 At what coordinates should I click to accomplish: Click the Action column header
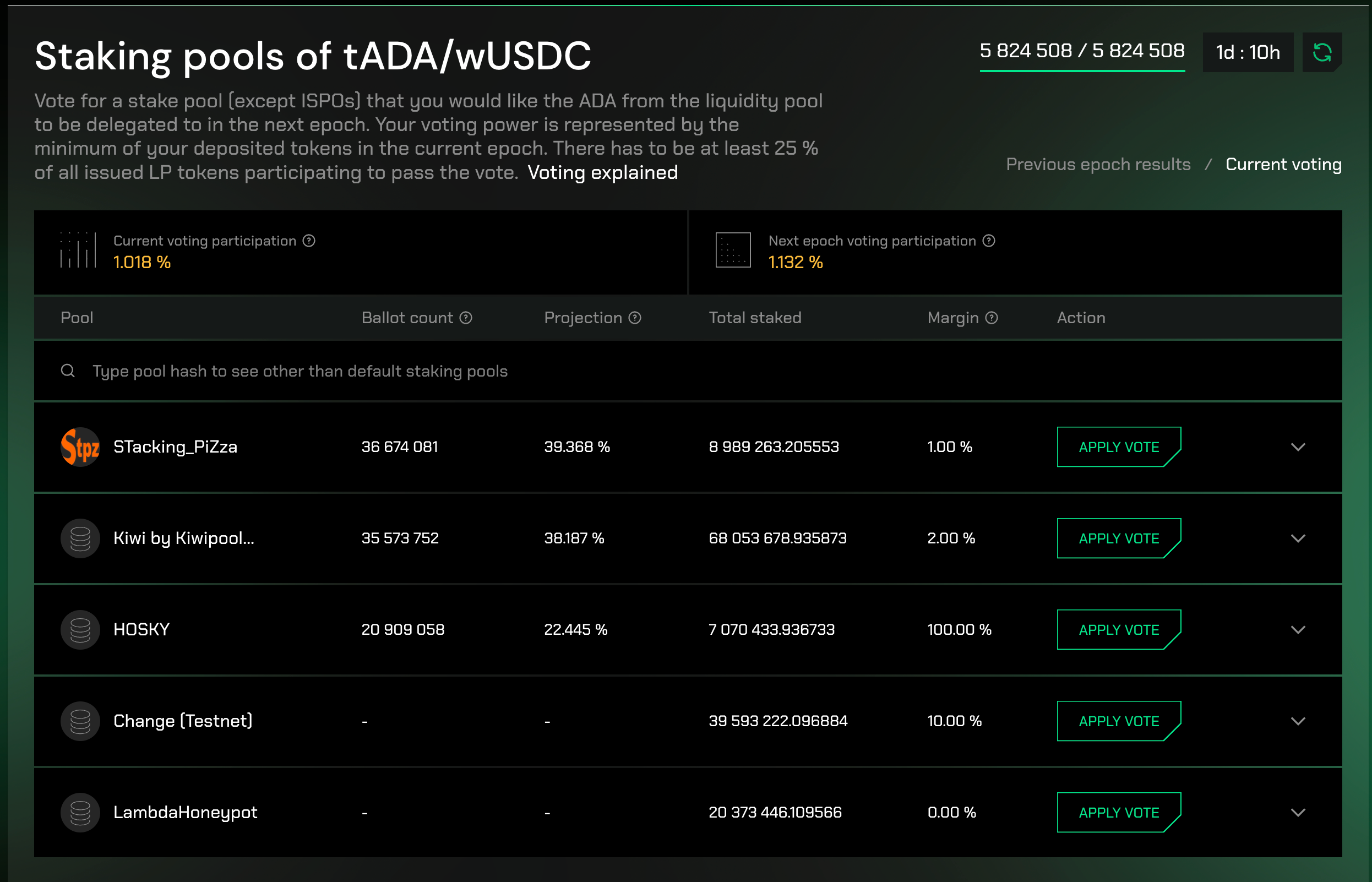(x=1081, y=317)
